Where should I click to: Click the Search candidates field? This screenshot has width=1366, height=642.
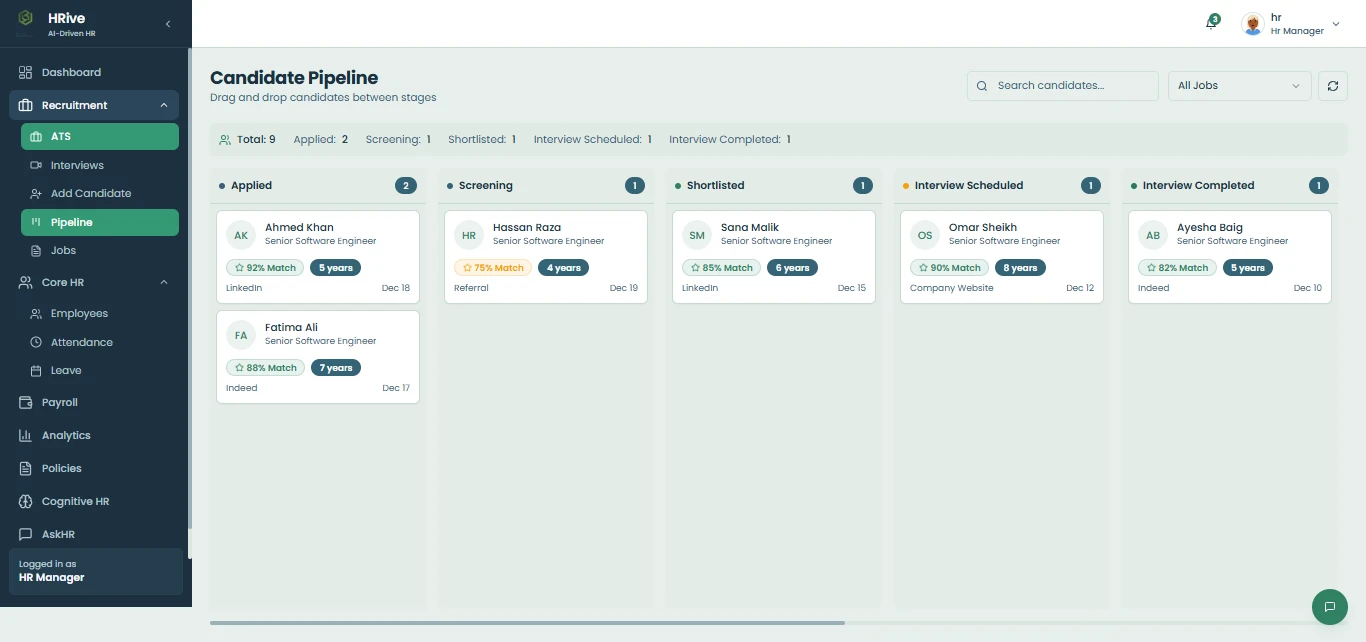click(1062, 86)
